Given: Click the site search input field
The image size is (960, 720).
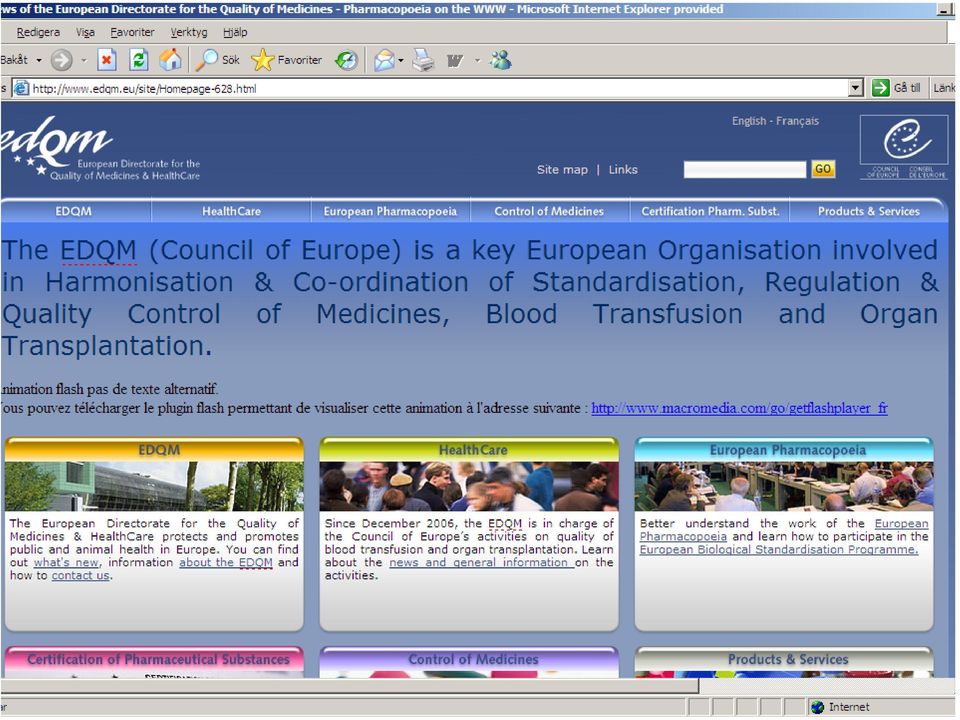Looking at the screenshot, I should pos(744,170).
